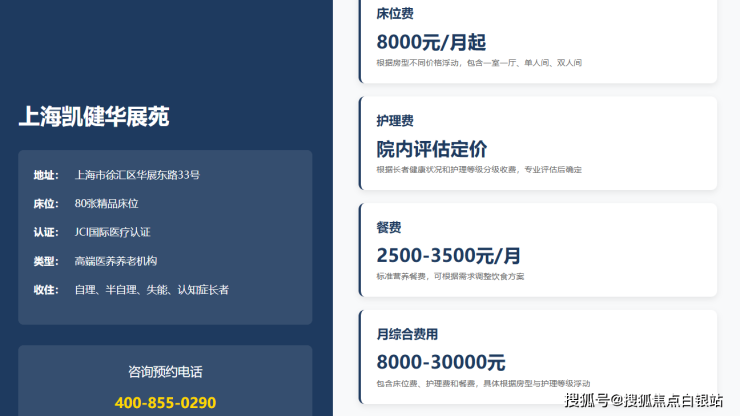
Task: Select the 8000元/月起 price
Action: [x=431, y=42]
